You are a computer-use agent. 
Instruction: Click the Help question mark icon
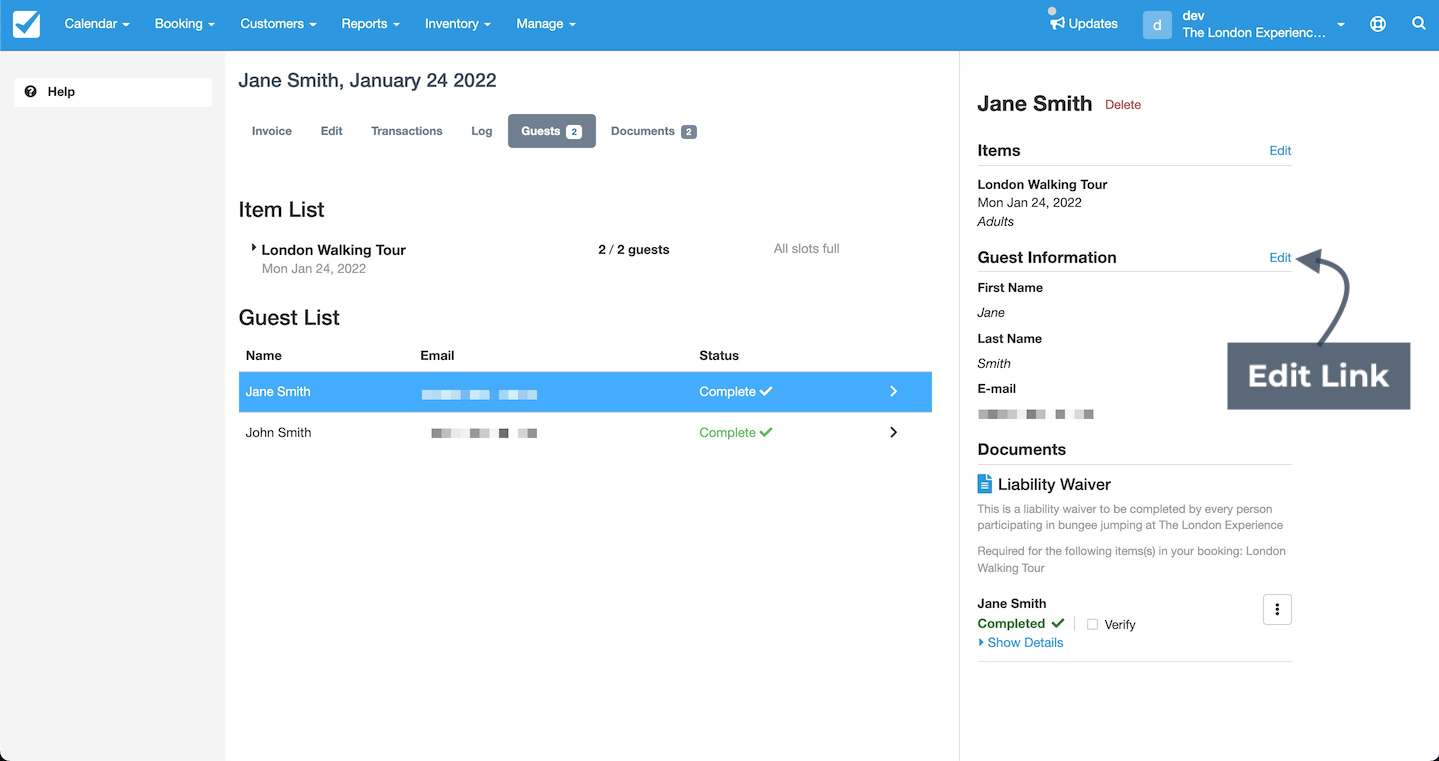[x=30, y=92]
